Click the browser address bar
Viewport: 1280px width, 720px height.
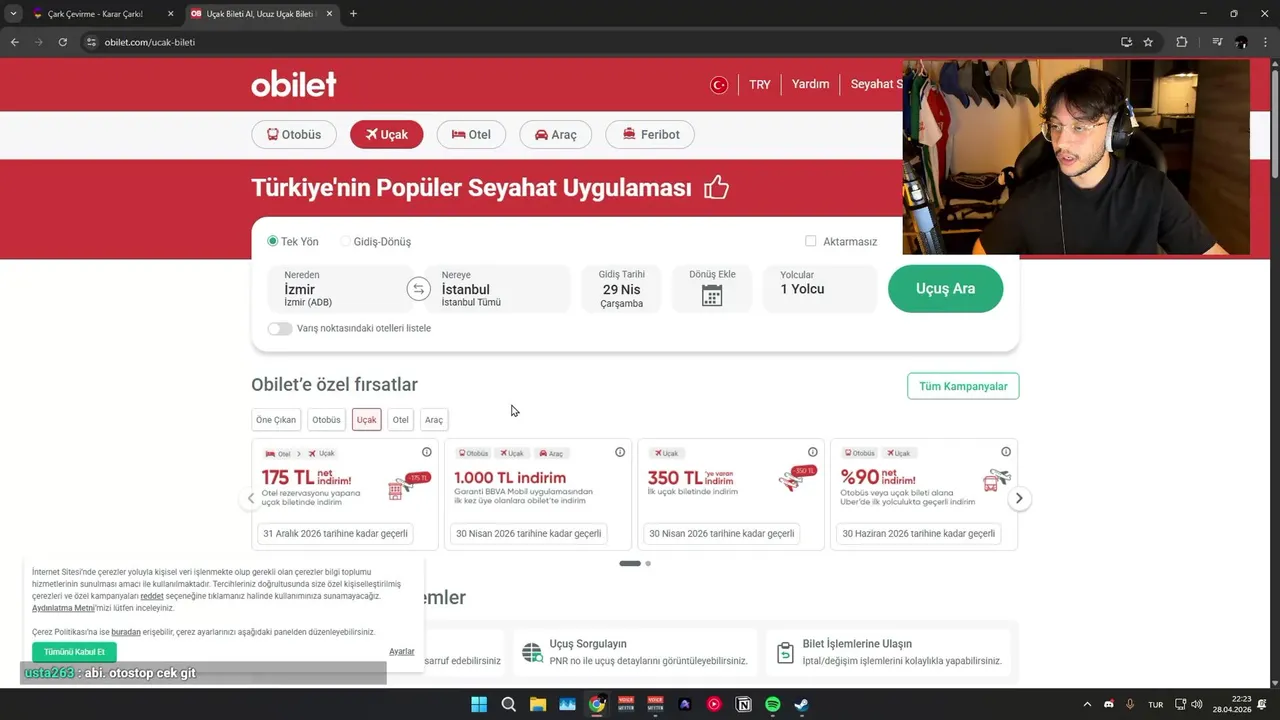coord(600,42)
